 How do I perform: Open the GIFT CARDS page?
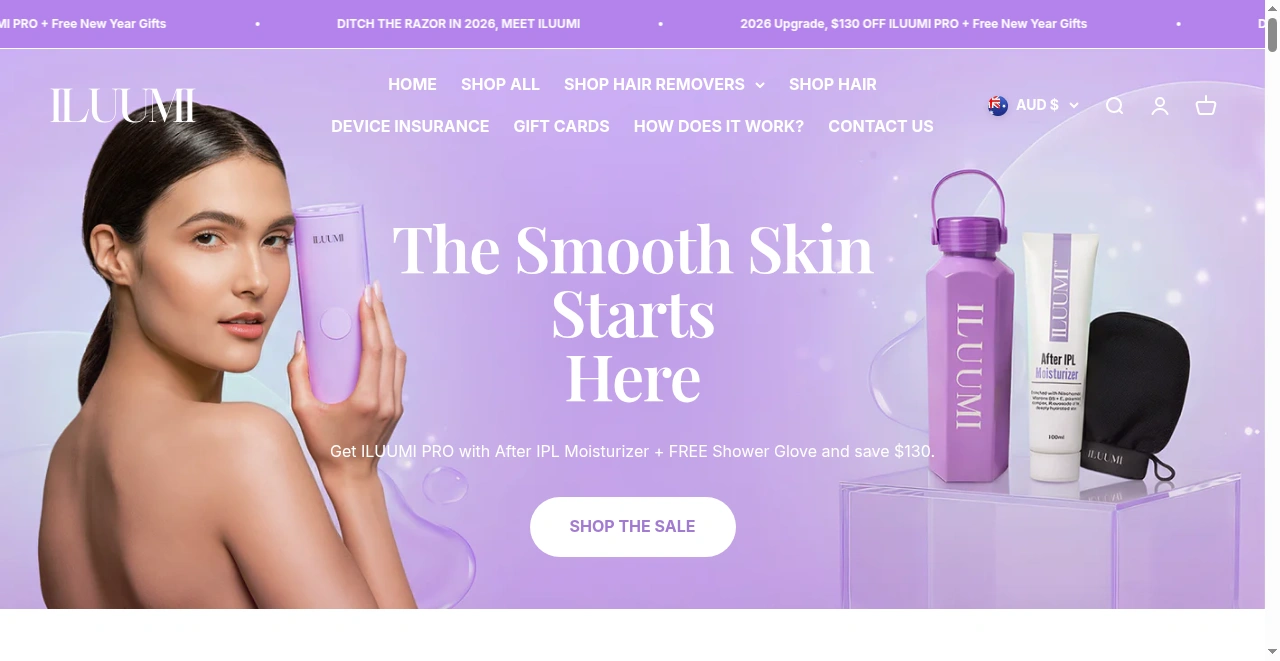(x=561, y=127)
